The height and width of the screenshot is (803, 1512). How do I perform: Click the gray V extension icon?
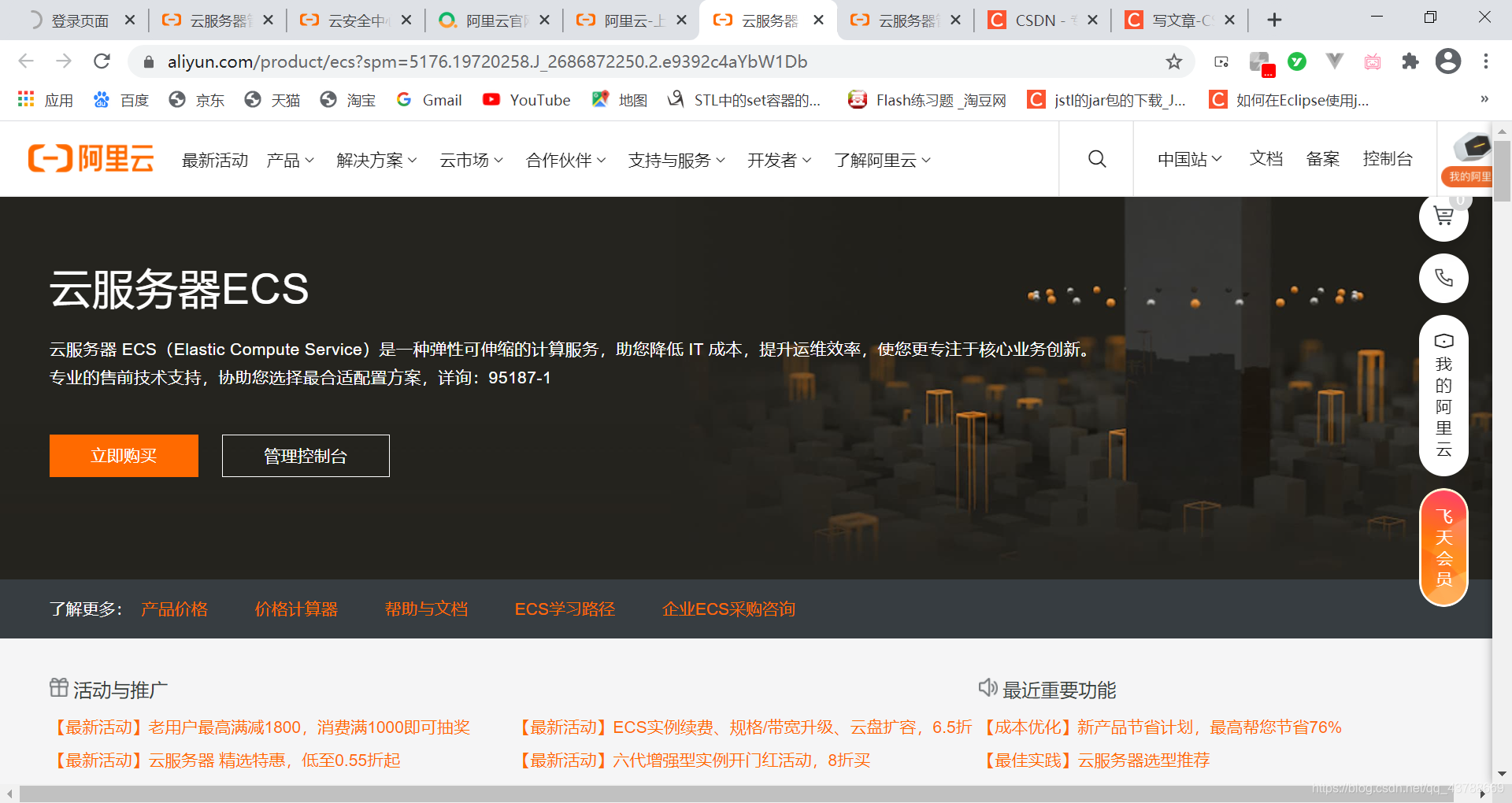(x=1335, y=61)
